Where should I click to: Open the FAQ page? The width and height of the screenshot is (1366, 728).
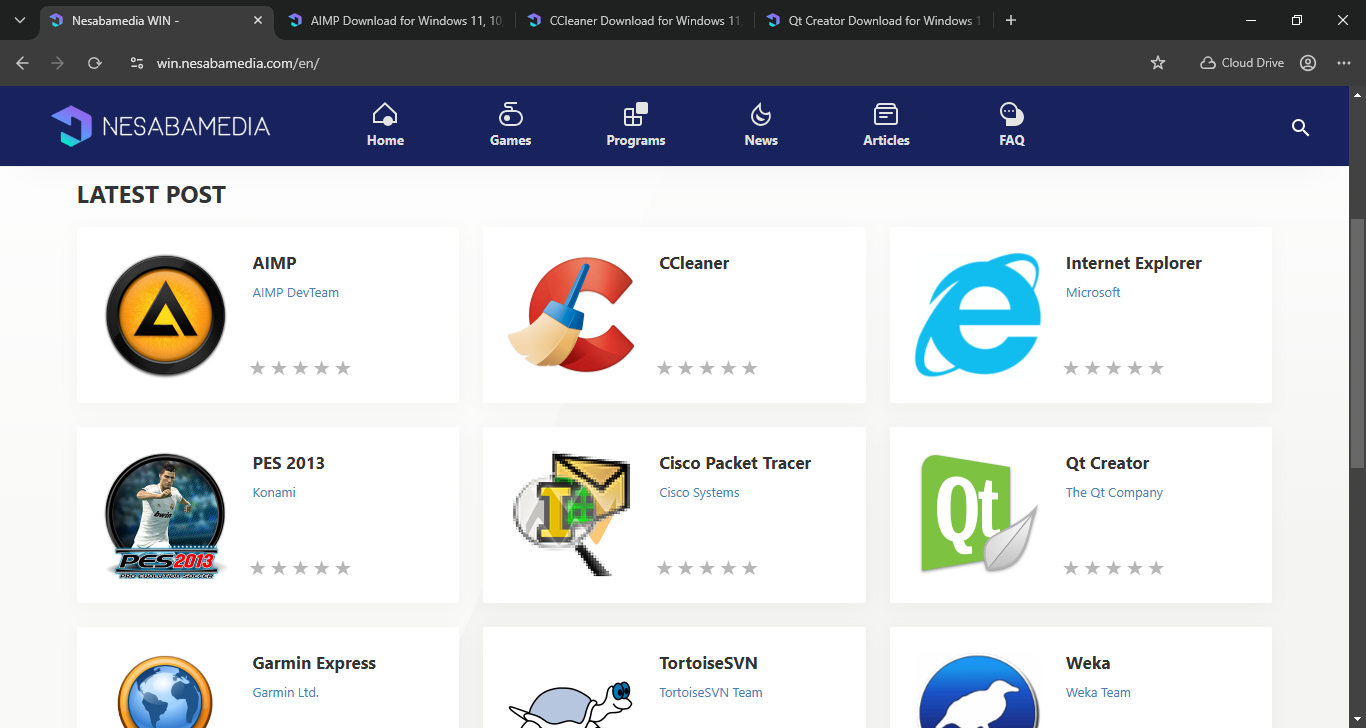(x=1011, y=126)
